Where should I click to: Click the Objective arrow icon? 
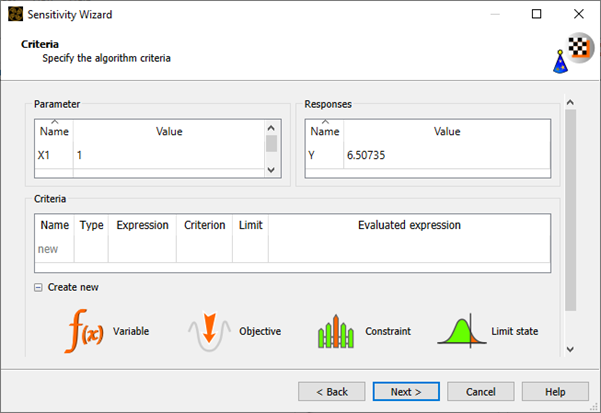[209, 331]
